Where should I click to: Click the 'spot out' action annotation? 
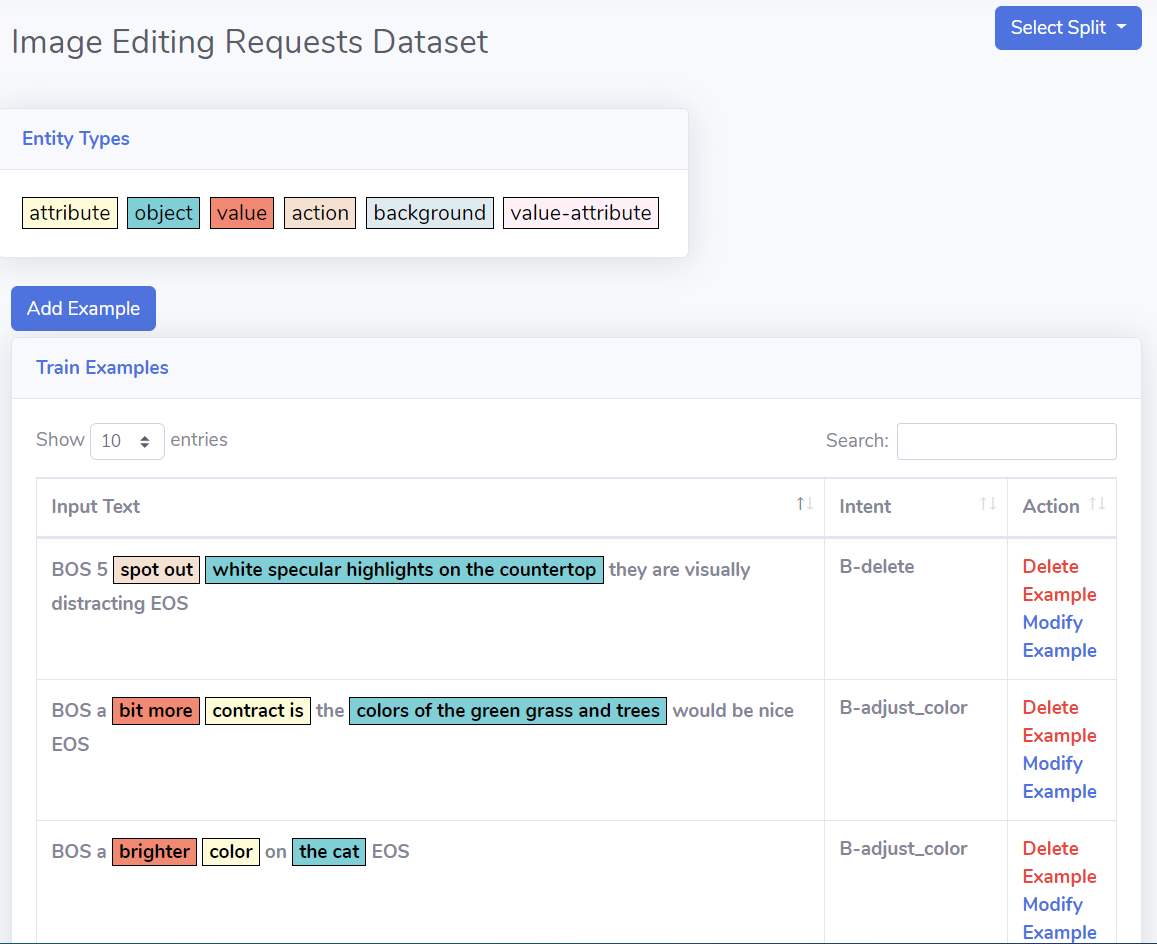point(156,570)
